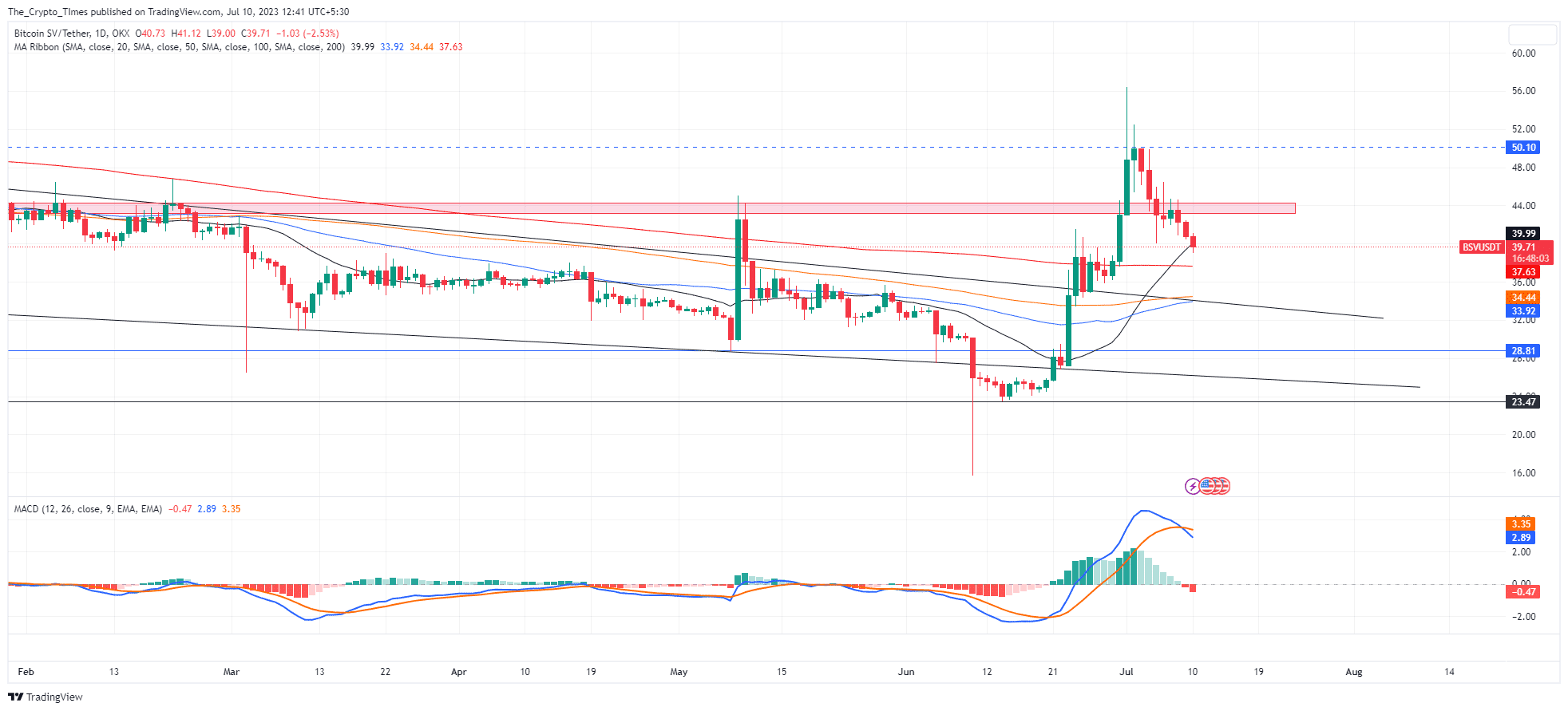Click the -0.47 value in the MACD legend

point(180,509)
